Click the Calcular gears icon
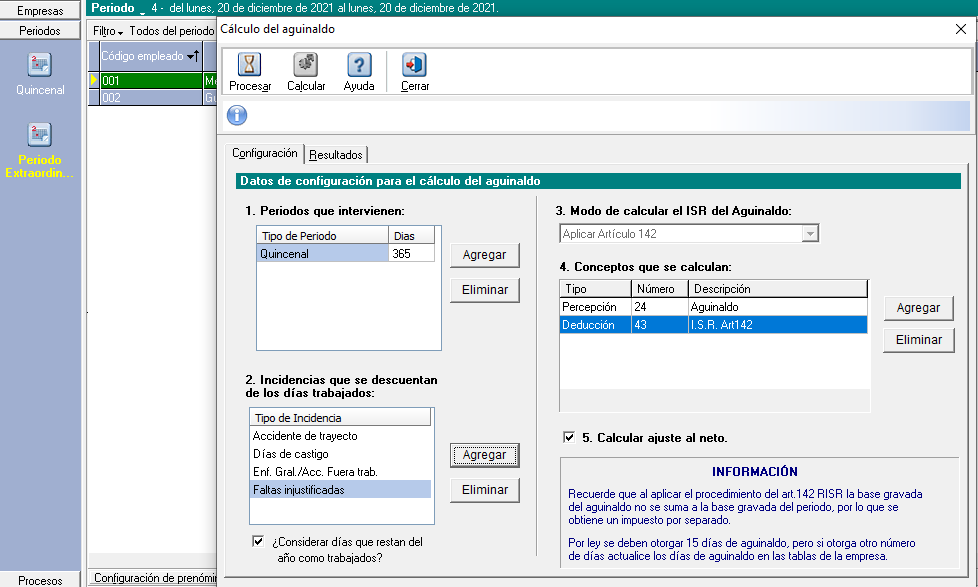This screenshot has height=587, width=978. tap(306, 64)
